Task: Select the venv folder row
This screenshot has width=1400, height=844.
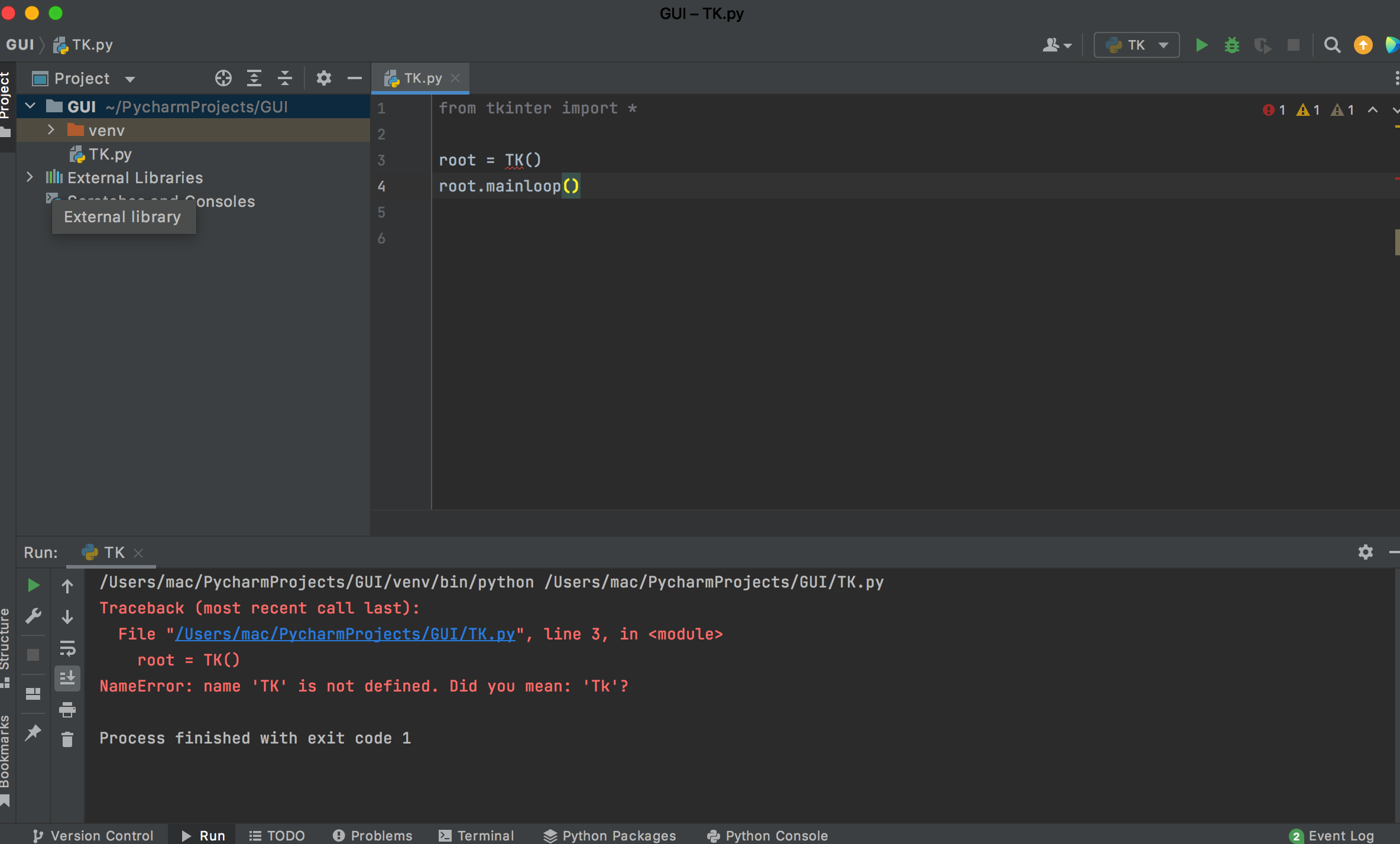Action: coord(193,130)
